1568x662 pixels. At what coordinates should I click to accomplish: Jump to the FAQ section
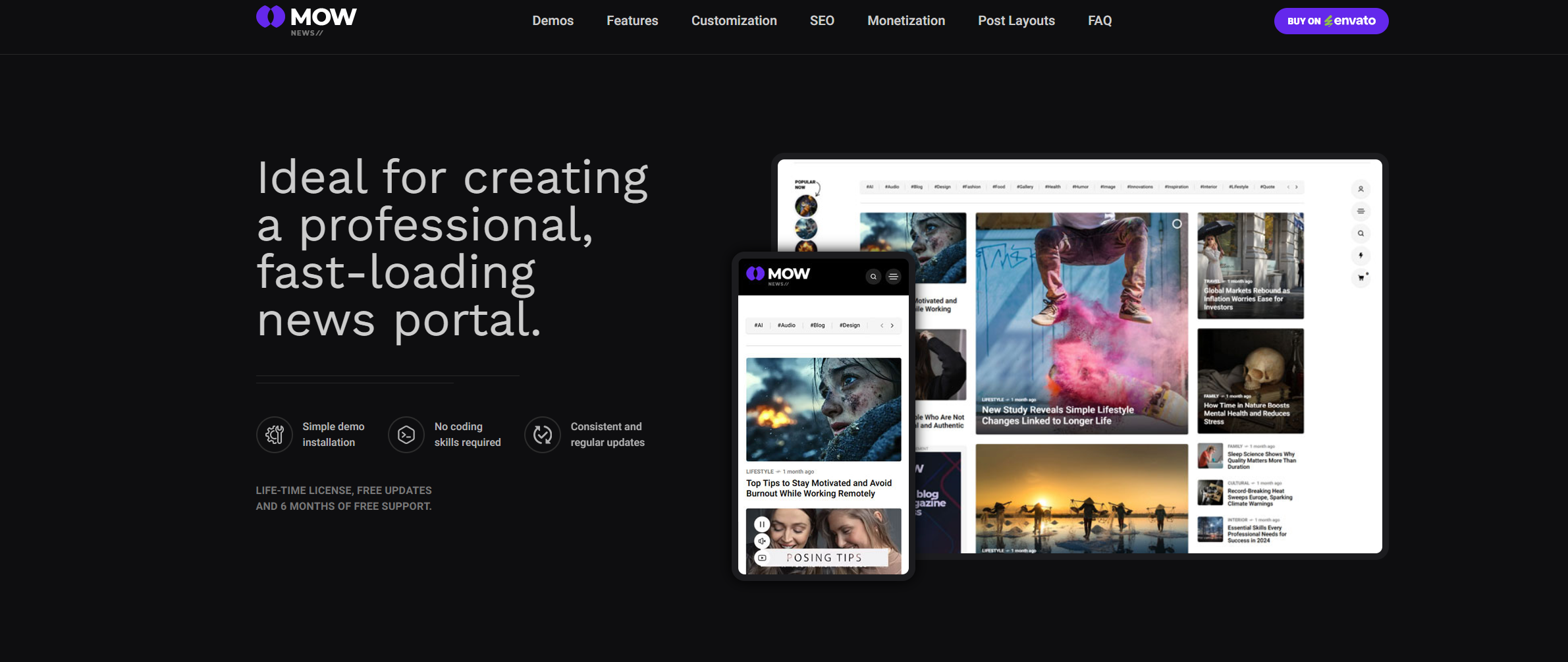pos(1100,20)
